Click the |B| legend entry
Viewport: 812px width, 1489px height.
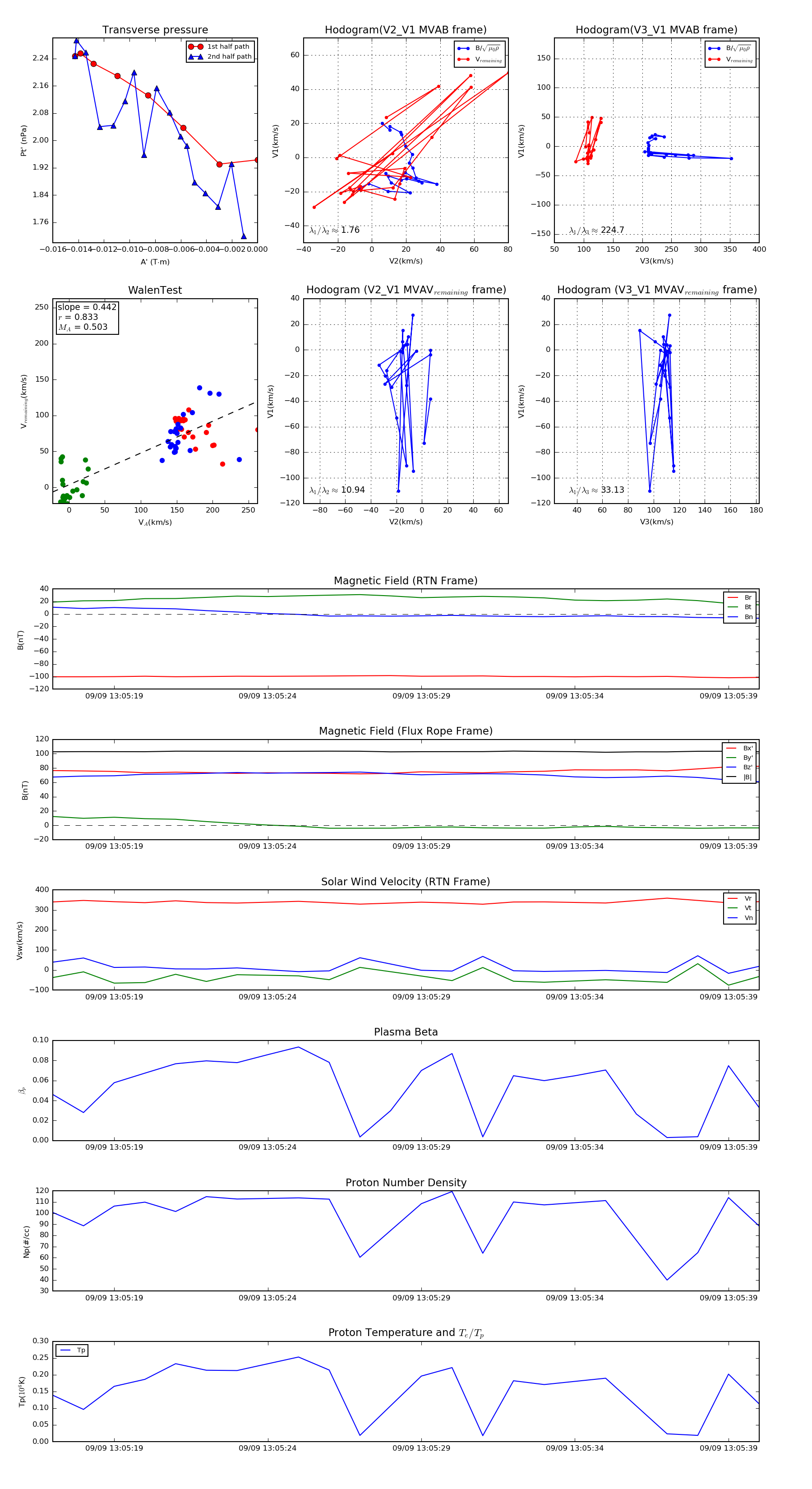739,777
